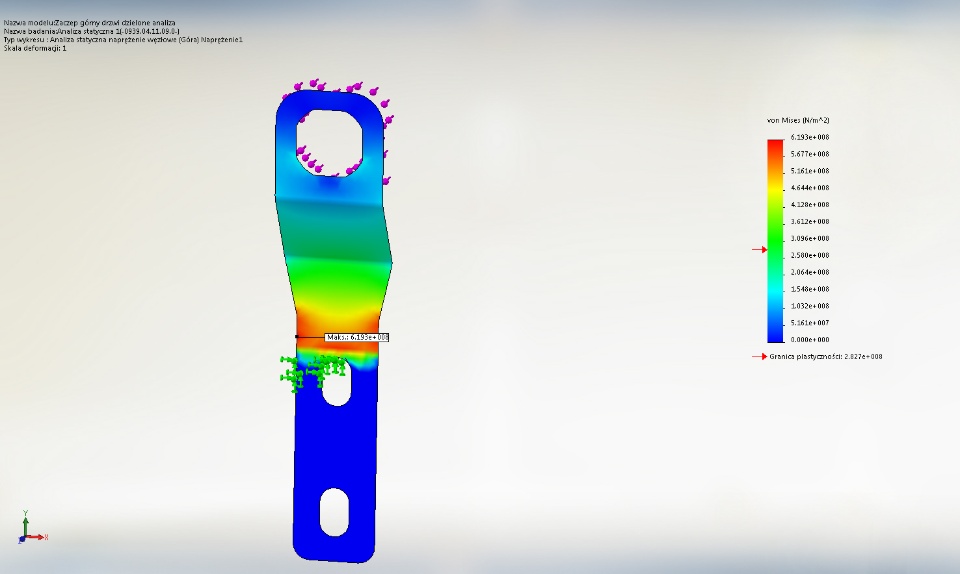The height and width of the screenshot is (574, 960).
Task: Click legend value 1.548e+008
Action: click(809, 289)
